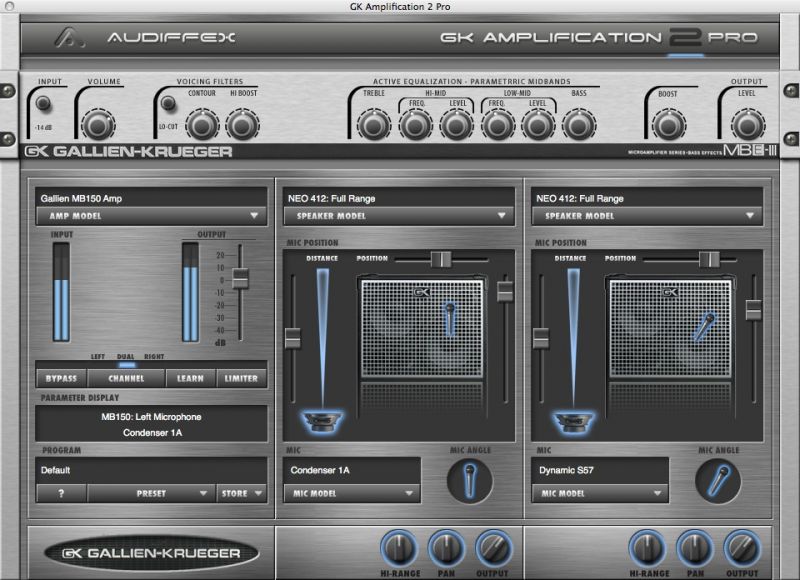Open the Amp Model dropdown
Screen dimensions: 800x580
coord(152,216)
